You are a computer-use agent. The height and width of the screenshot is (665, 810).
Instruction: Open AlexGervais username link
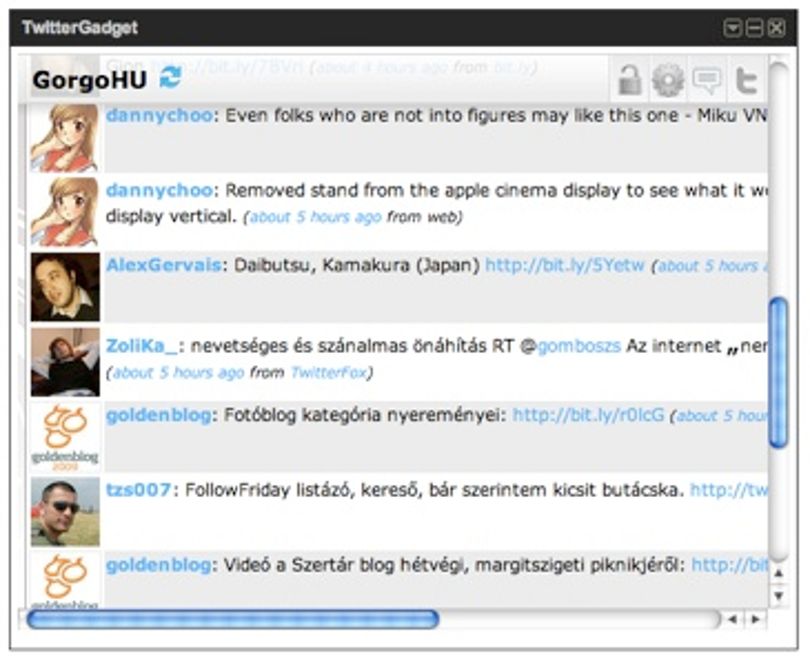point(164,265)
